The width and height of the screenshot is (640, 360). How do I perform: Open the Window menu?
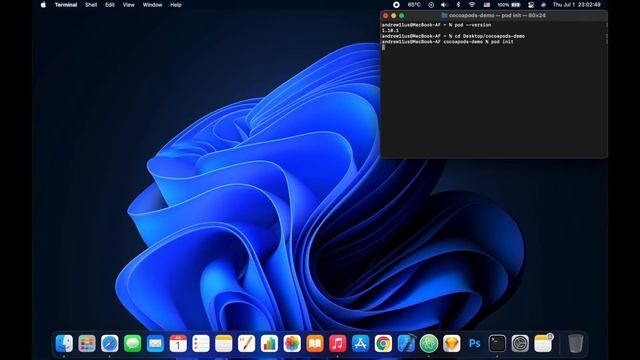(x=152, y=5)
